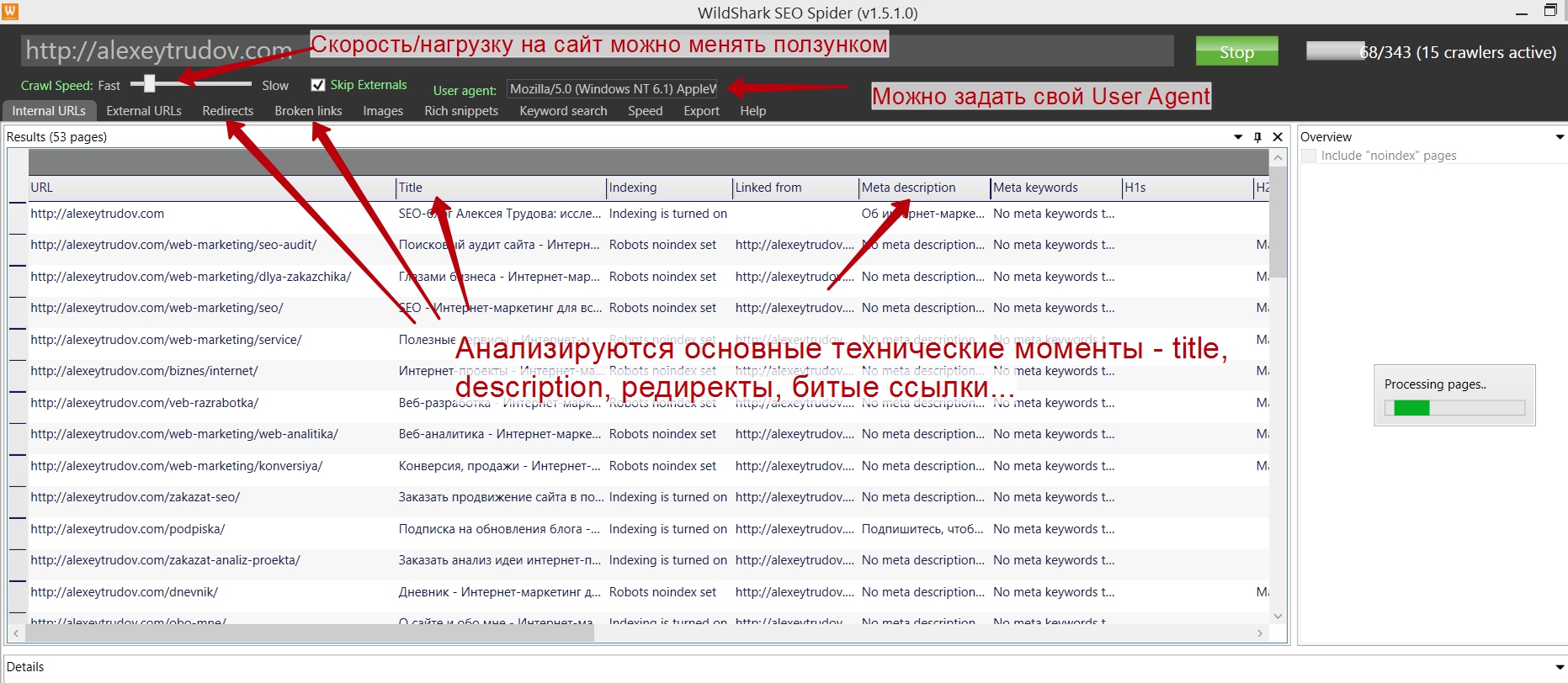Switch to the Redirects tab
The image size is (1568, 683).
[227, 111]
